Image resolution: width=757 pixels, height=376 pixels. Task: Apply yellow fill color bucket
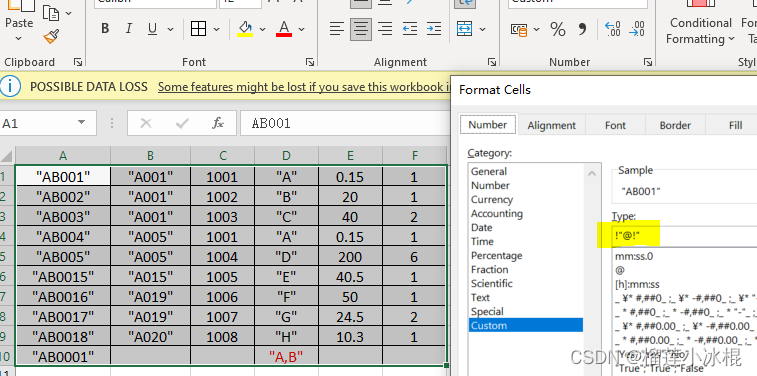[245, 29]
